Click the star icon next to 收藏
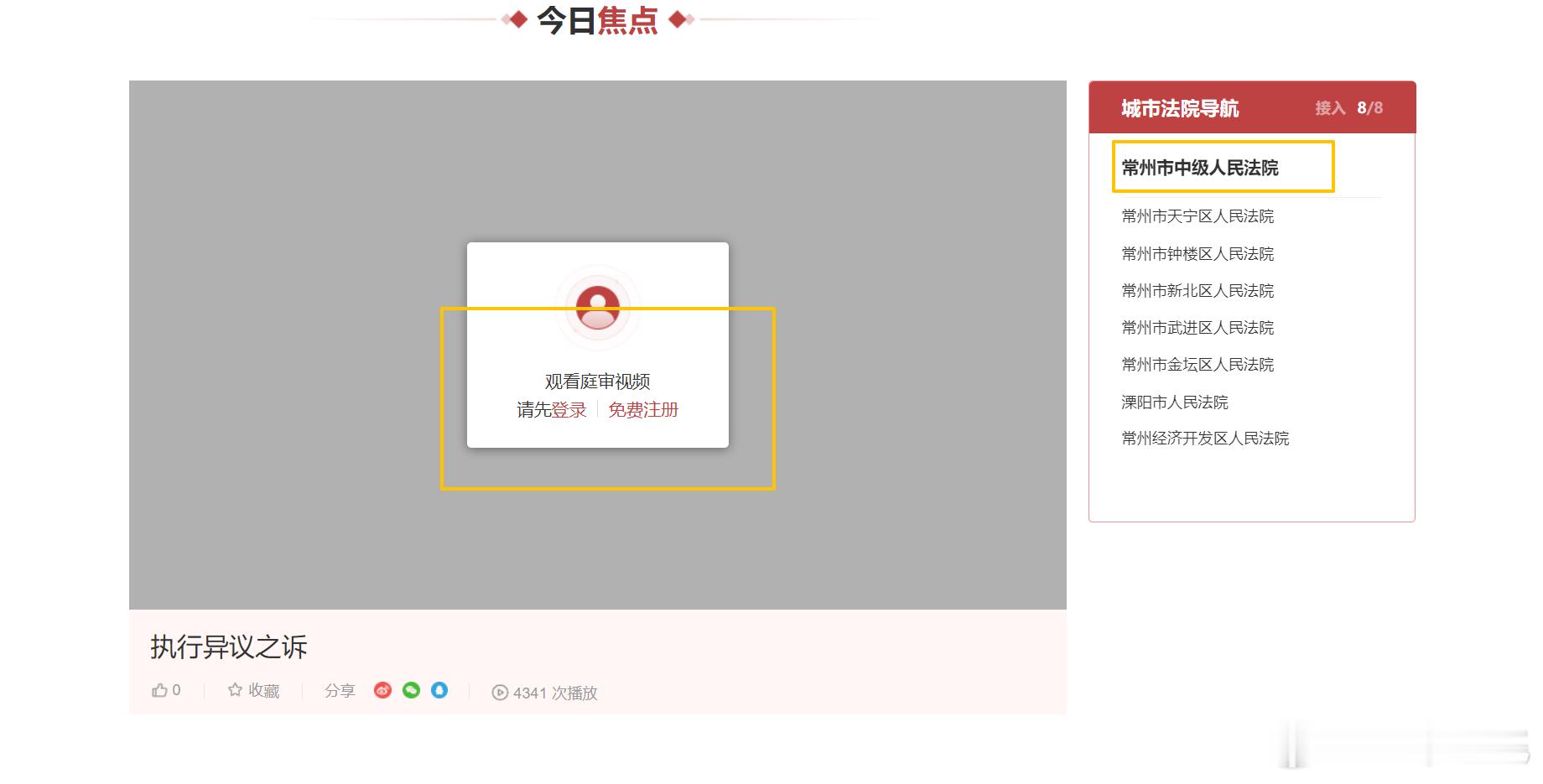This screenshot has height=784, width=1543. click(x=233, y=690)
